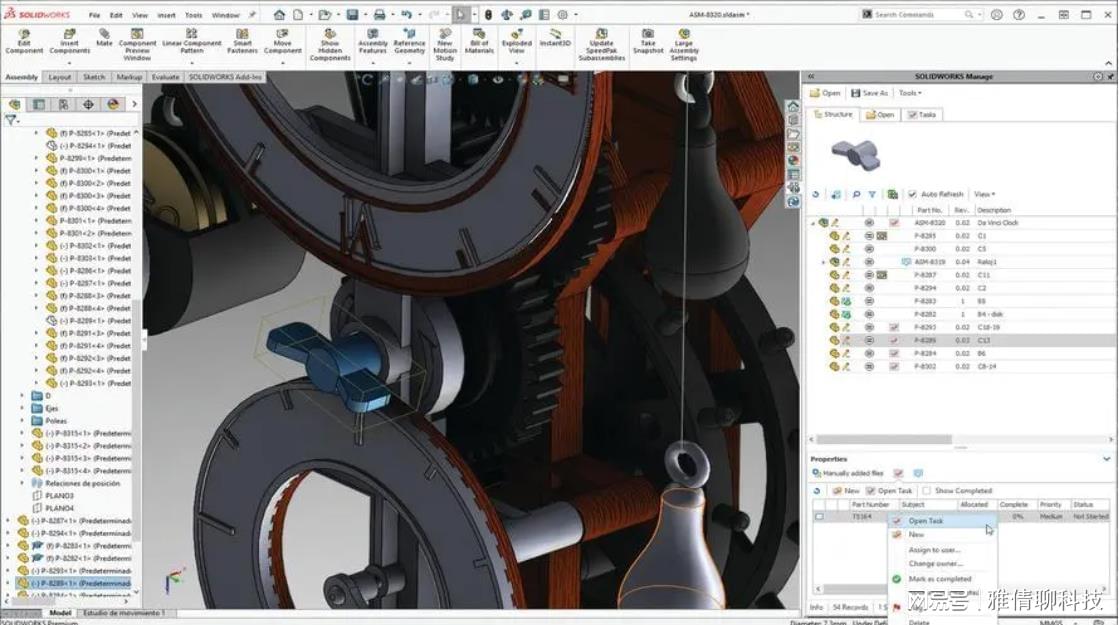Open the Tools dropdown in Manage panel
The width and height of the screenshot is (1119, 625).
pyautogui.click(x=910, y=93)
